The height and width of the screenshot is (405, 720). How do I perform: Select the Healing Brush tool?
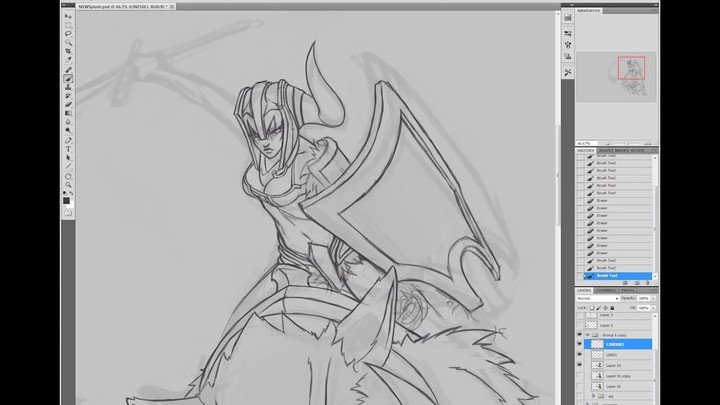pos(68,70)
